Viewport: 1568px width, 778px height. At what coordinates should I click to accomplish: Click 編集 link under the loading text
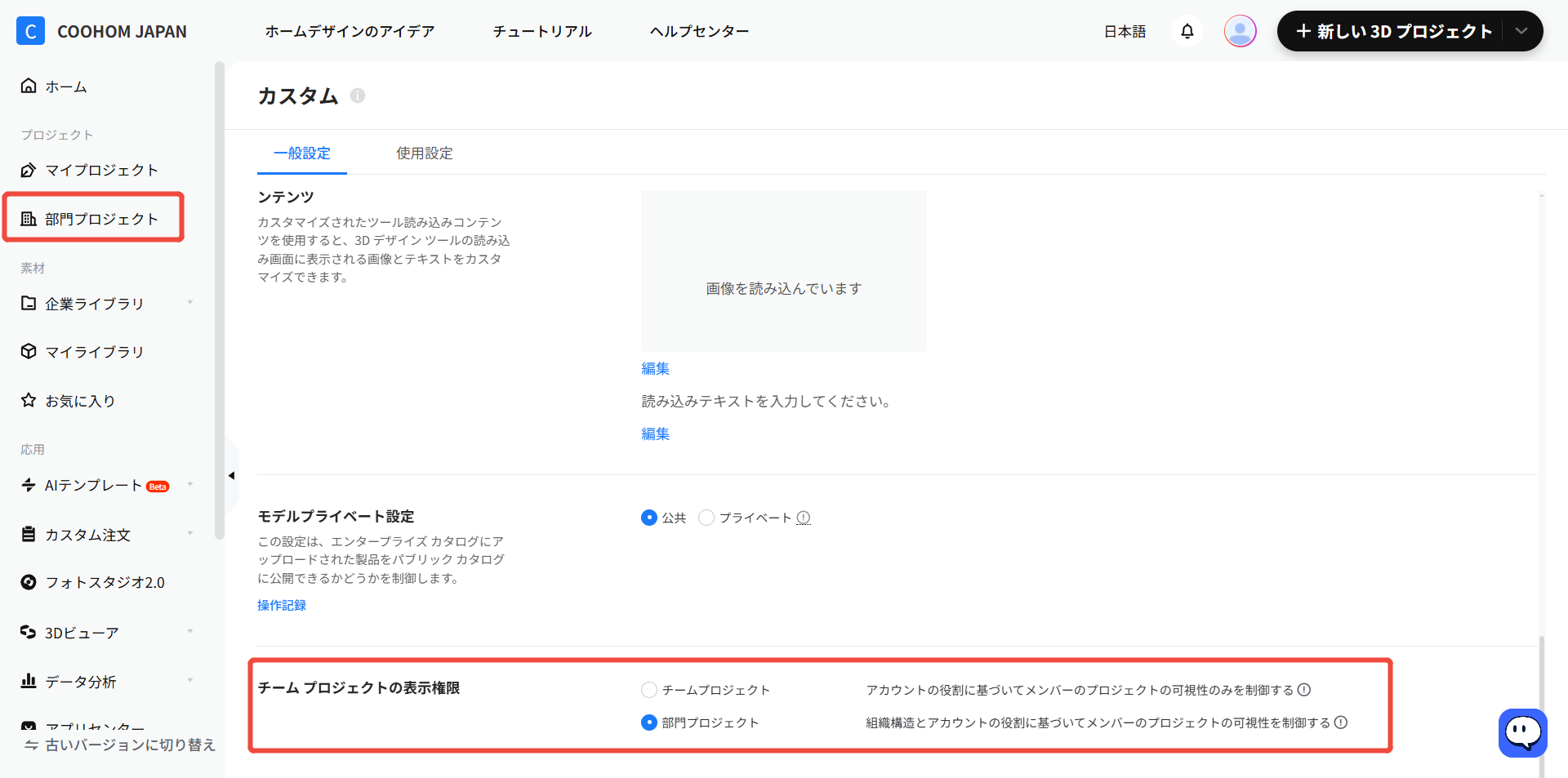655,433
